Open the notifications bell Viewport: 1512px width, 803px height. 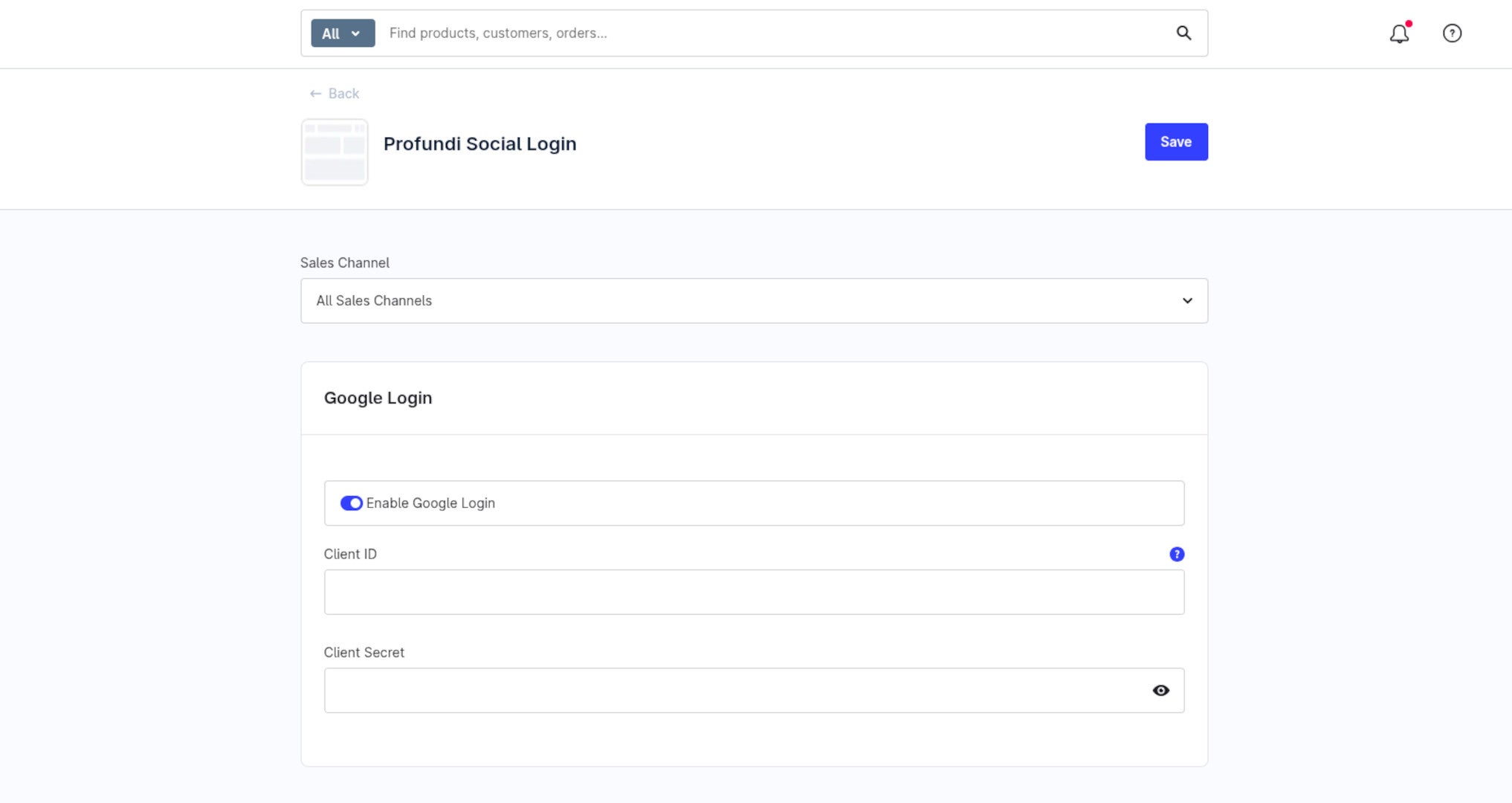coord(1400,33)
